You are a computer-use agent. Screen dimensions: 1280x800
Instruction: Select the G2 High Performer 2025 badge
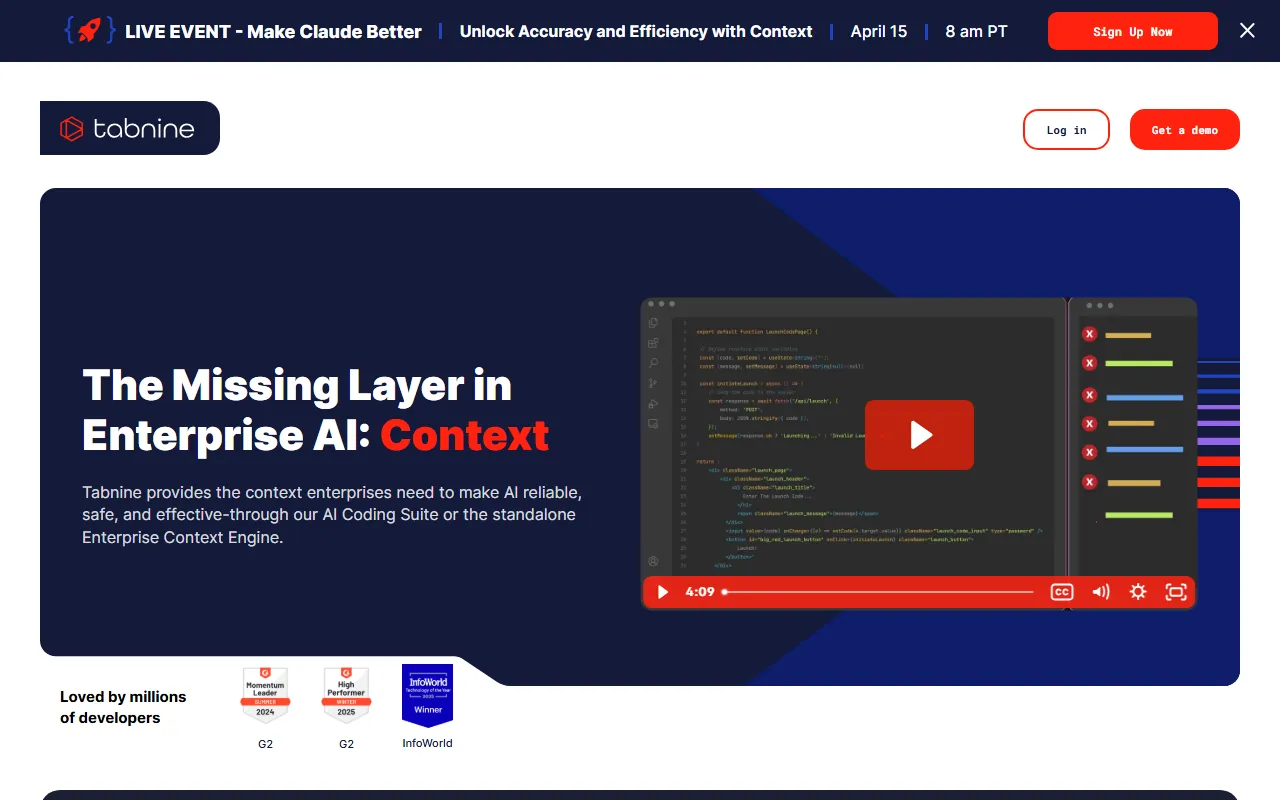(x=346, y=695)
